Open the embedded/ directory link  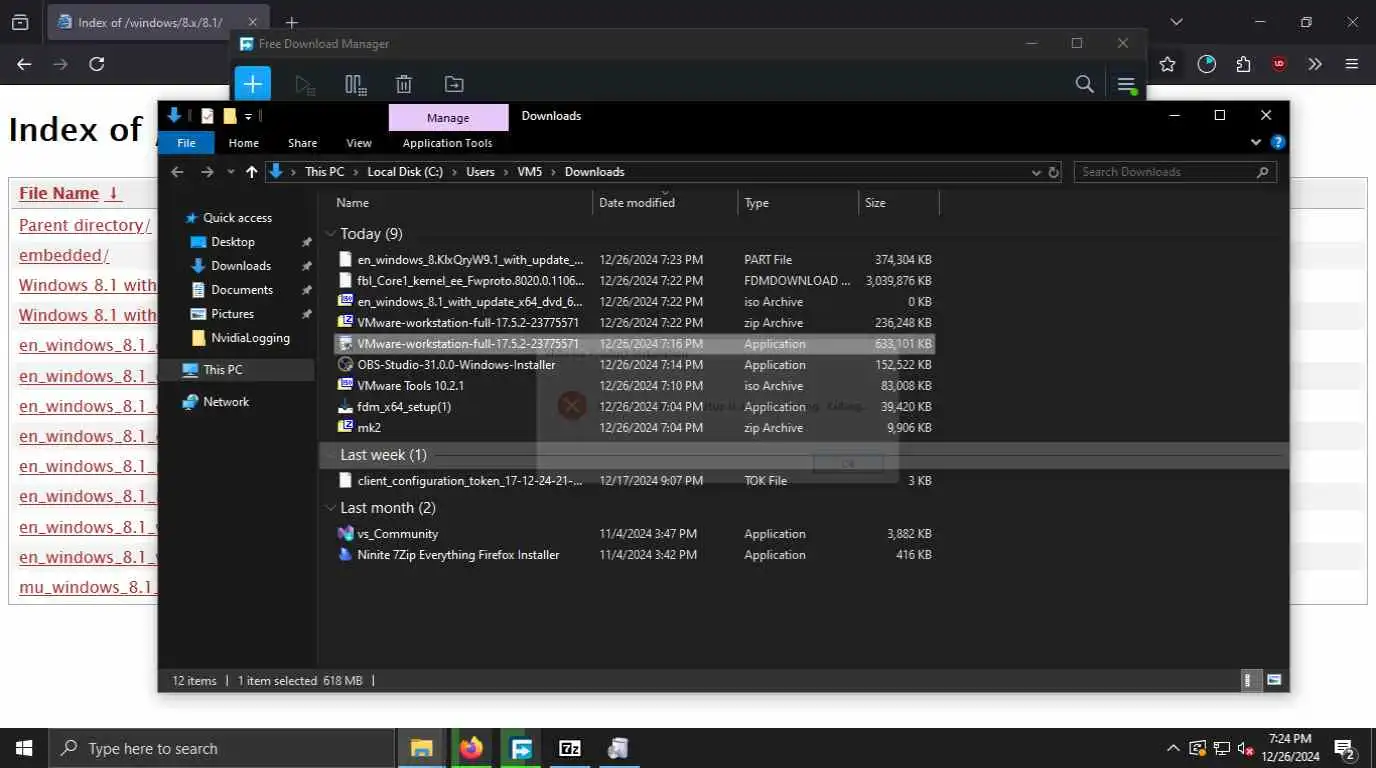(64, 255)
